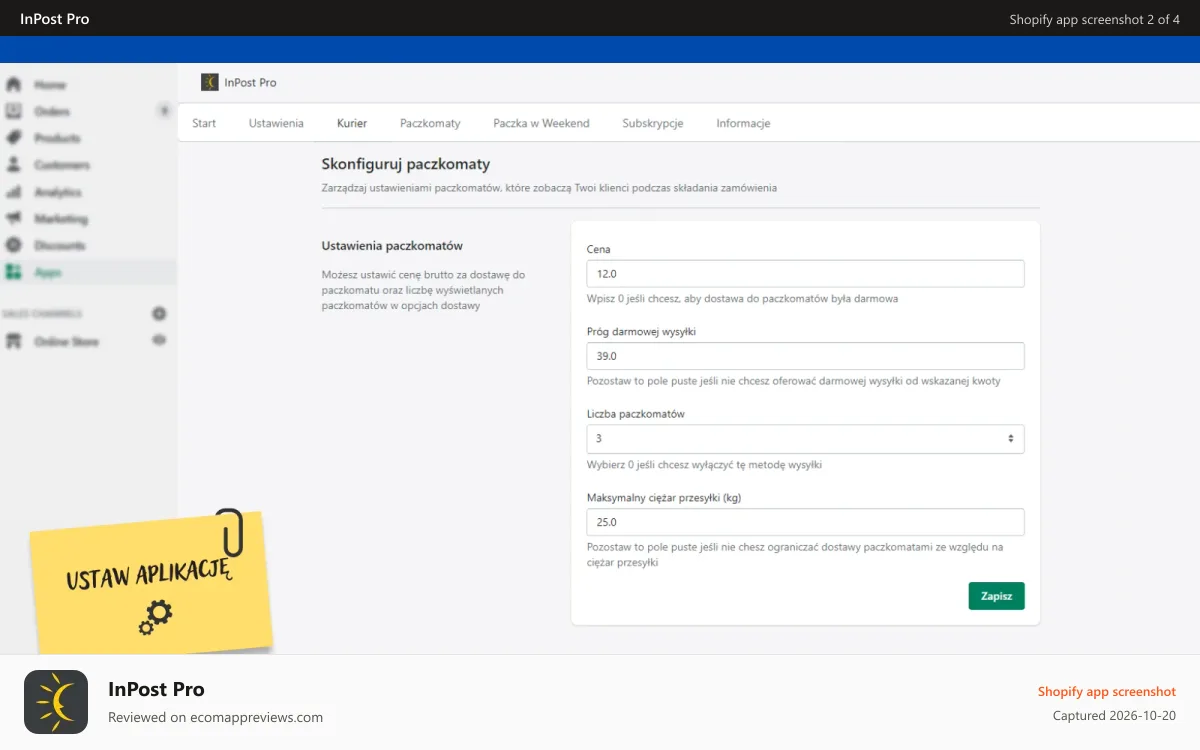1200x750 pixels.
Task: Click the InPost Pro logo in the app header
Action: point(210,82)
